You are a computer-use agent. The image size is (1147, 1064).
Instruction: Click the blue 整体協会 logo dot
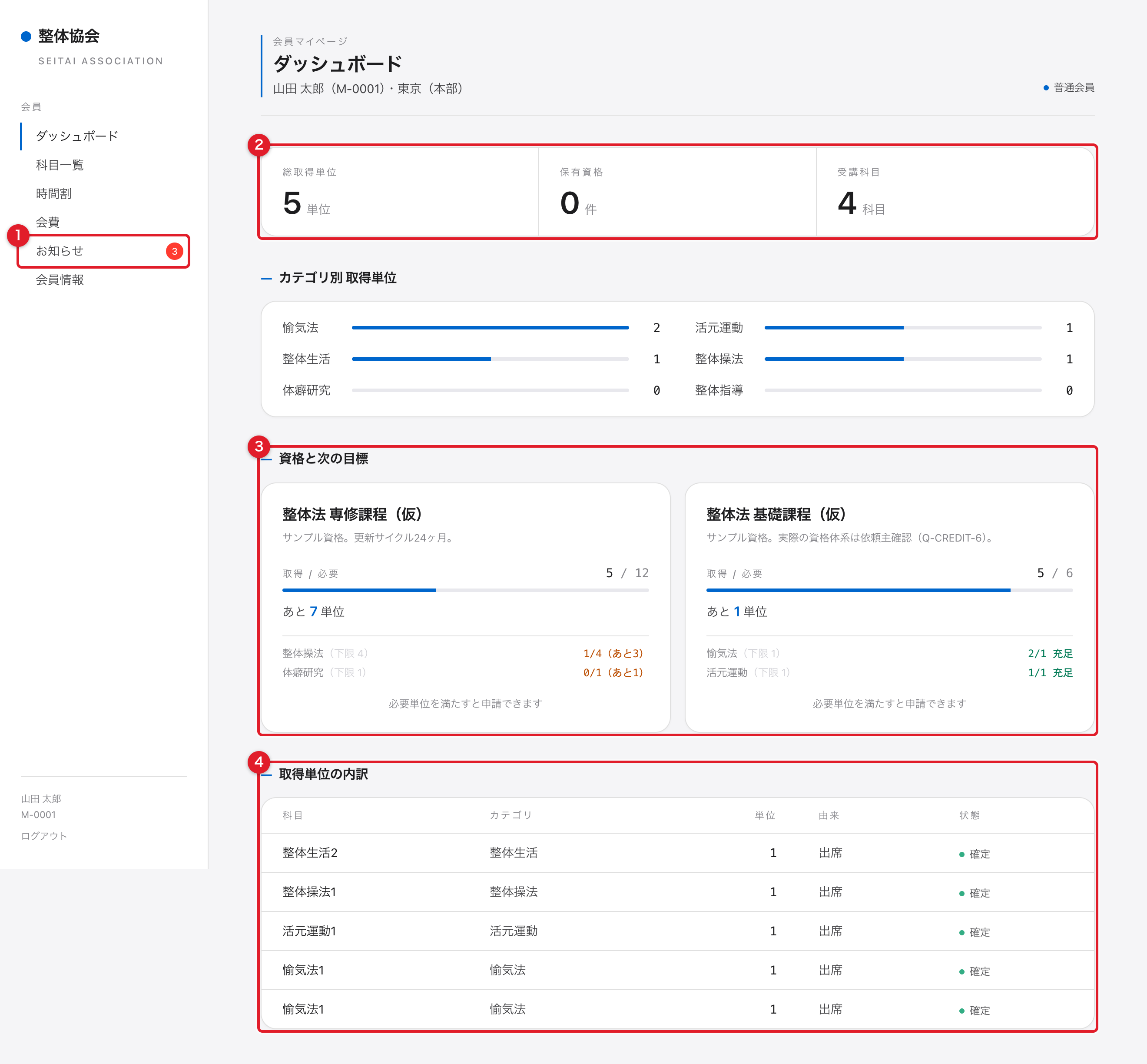coord(26,36)
